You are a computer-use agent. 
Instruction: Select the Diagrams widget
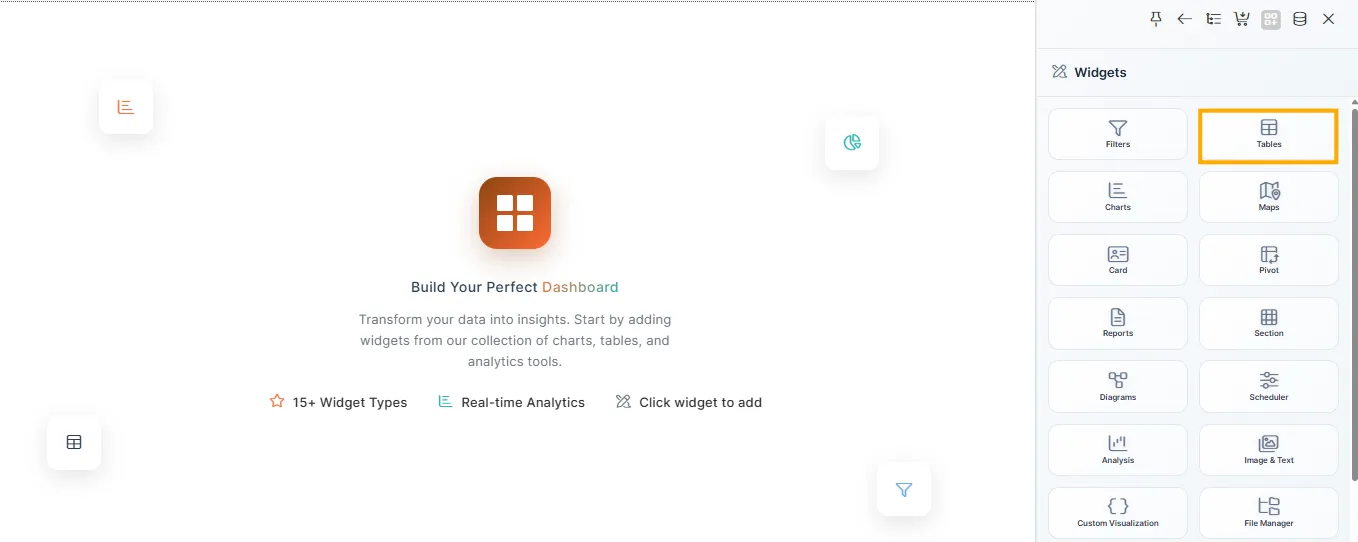[x=1118, y=387]
